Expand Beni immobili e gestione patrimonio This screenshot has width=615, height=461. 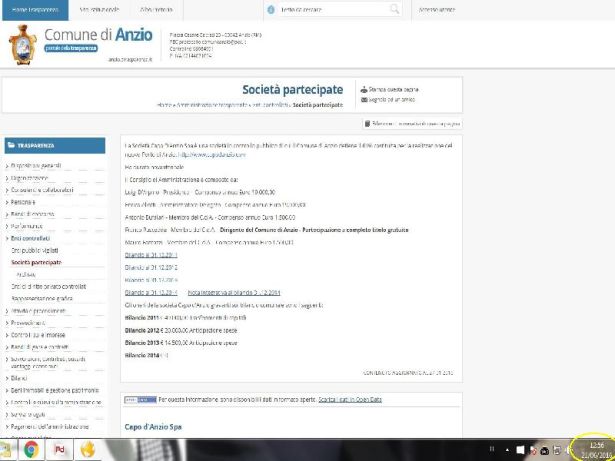tap(55, 391)
